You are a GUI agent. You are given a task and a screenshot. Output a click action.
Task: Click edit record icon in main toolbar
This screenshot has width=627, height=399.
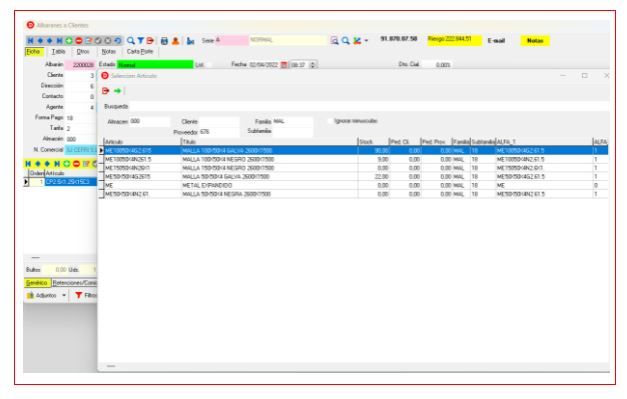coord(88,41)
